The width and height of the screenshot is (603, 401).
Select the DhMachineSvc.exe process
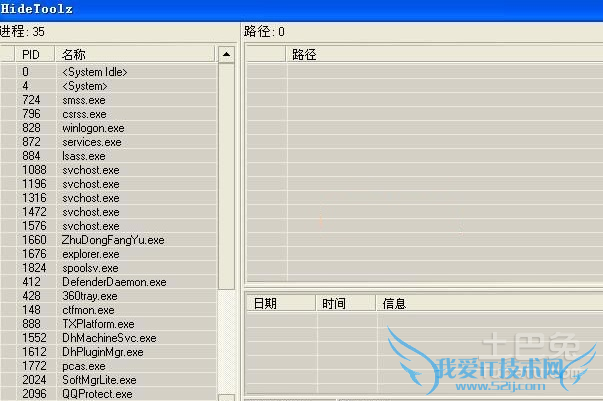[108, 338]
